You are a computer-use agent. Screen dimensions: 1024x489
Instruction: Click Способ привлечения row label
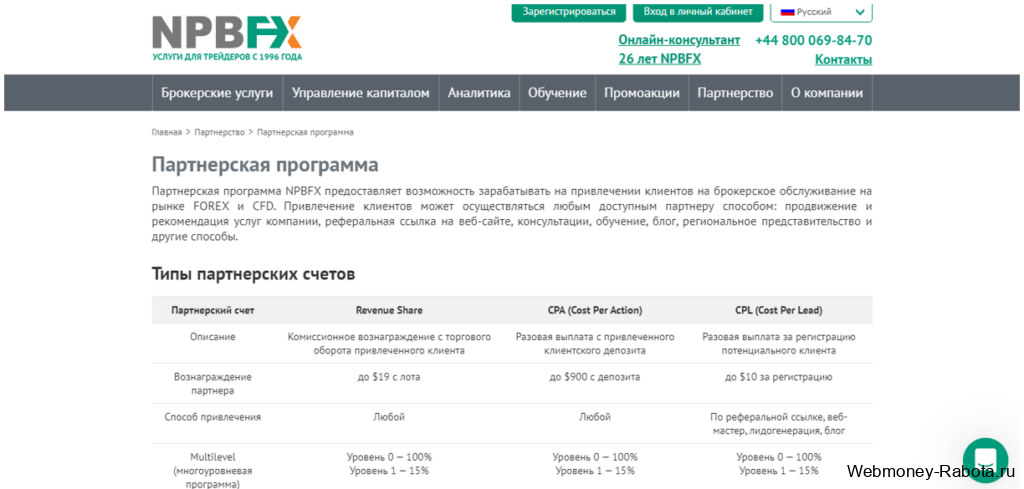pos(213,417)
